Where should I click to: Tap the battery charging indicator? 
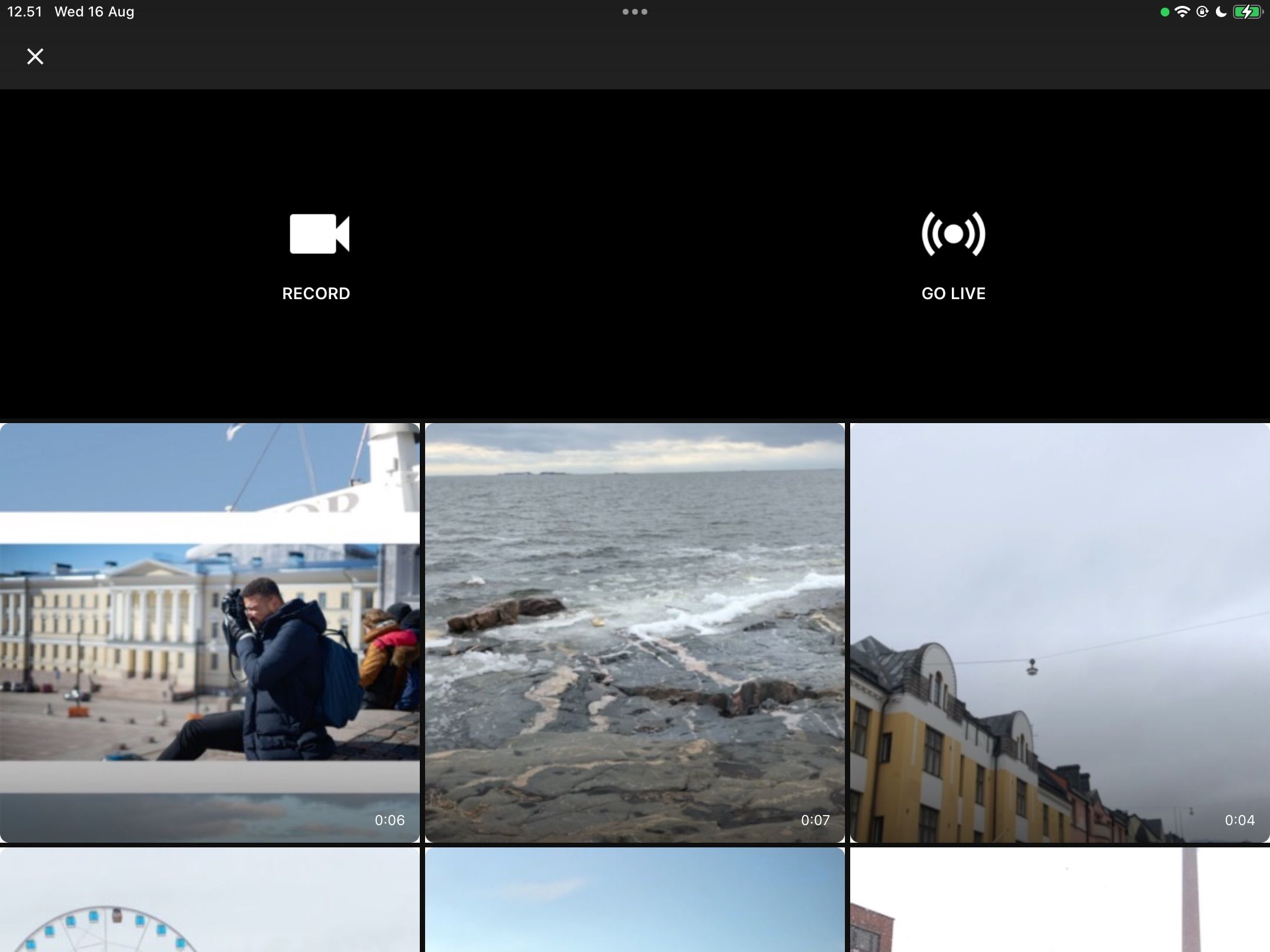[1248, 12]
